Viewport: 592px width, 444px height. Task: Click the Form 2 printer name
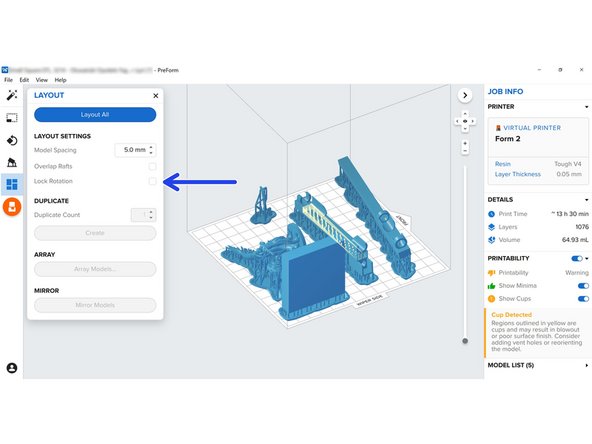point(507,139)
